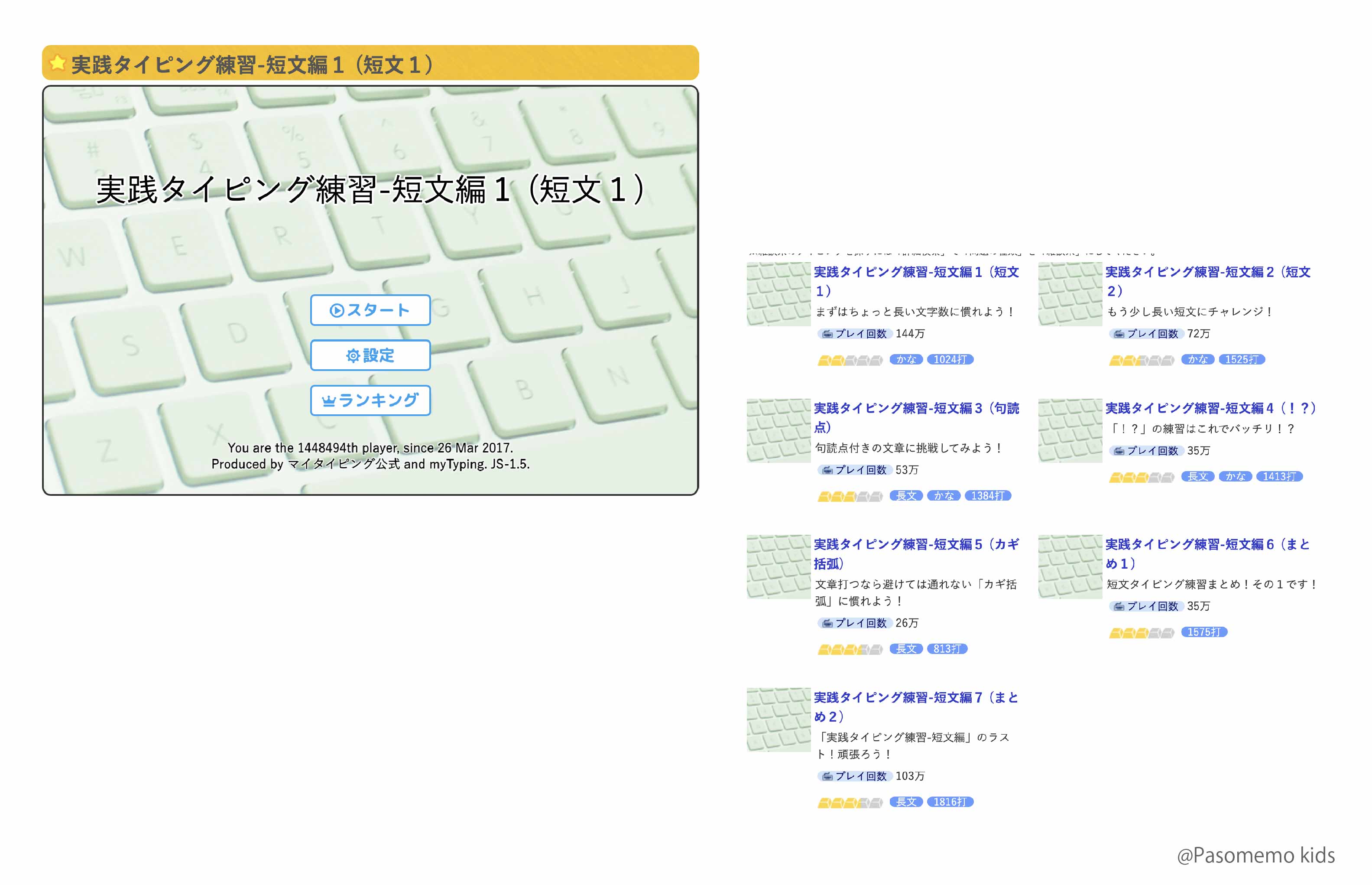Click プレイ回数 badge showing 72万
1372x885 pixels.
click(1146, 333)
